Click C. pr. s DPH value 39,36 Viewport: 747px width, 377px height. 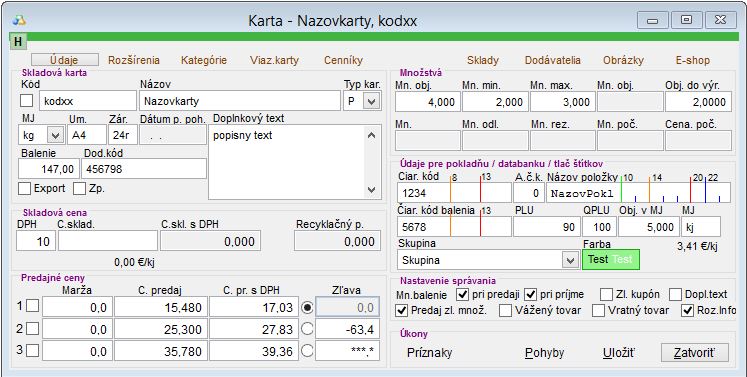coord(254,351)
